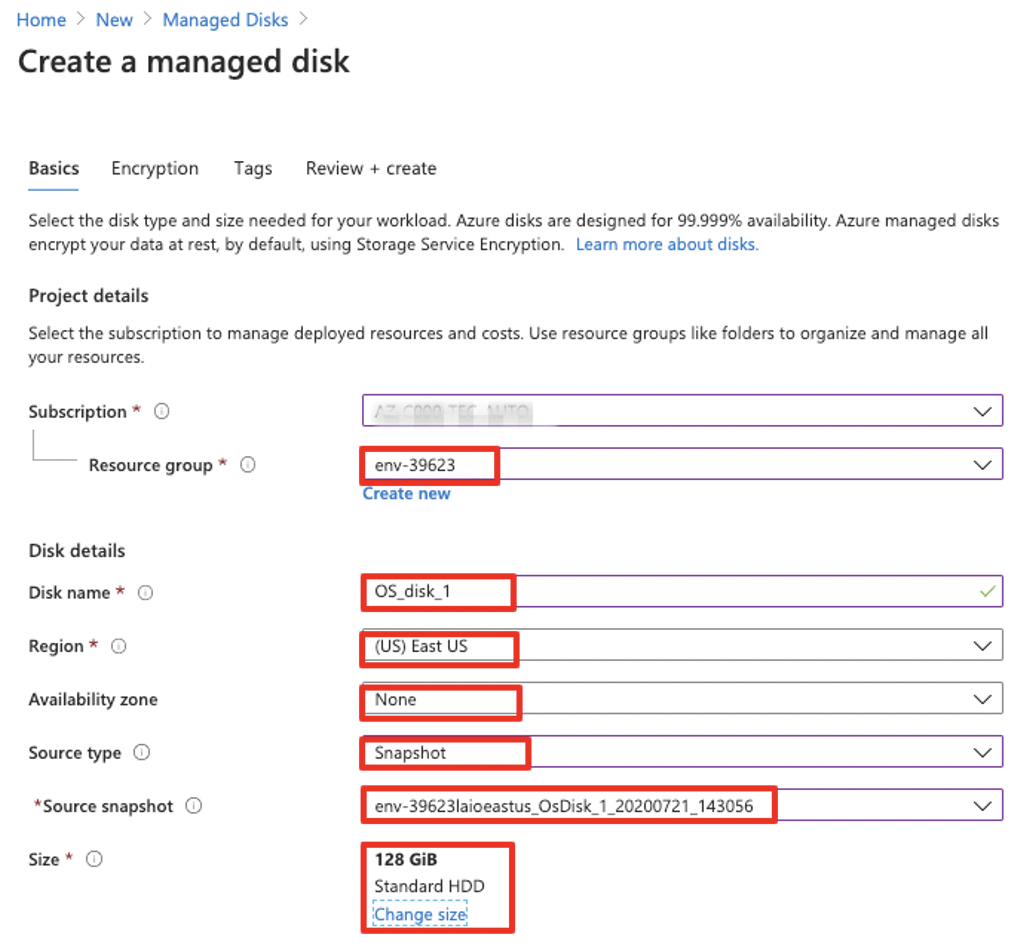This screenshot has height=950, width=1024.
Task: Open the Learn more about disks link
Action: (x=666, y=244)
